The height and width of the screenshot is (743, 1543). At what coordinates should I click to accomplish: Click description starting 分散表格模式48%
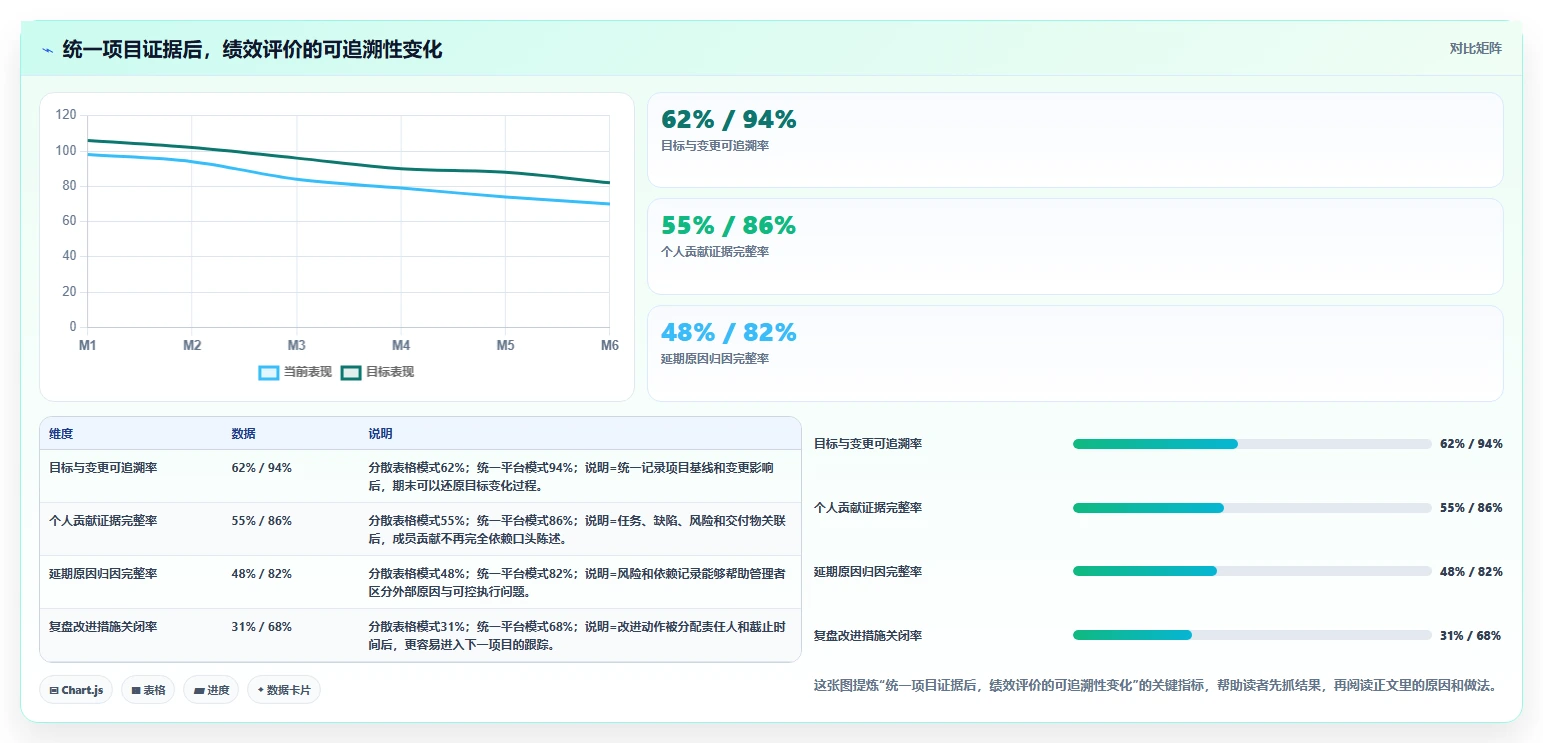pos(577,583)
